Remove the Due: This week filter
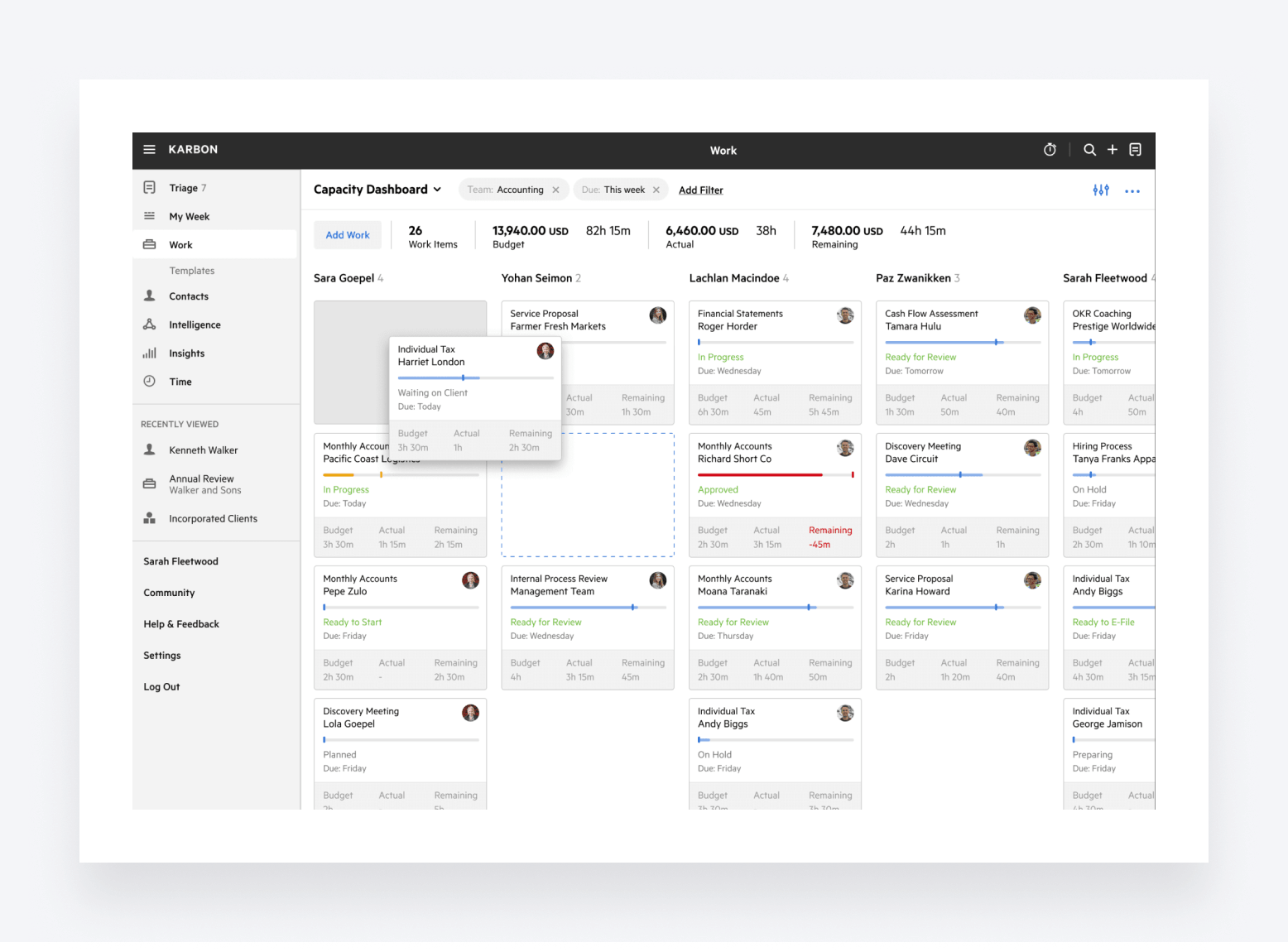The image size is (1288, 952). [656, 190]
